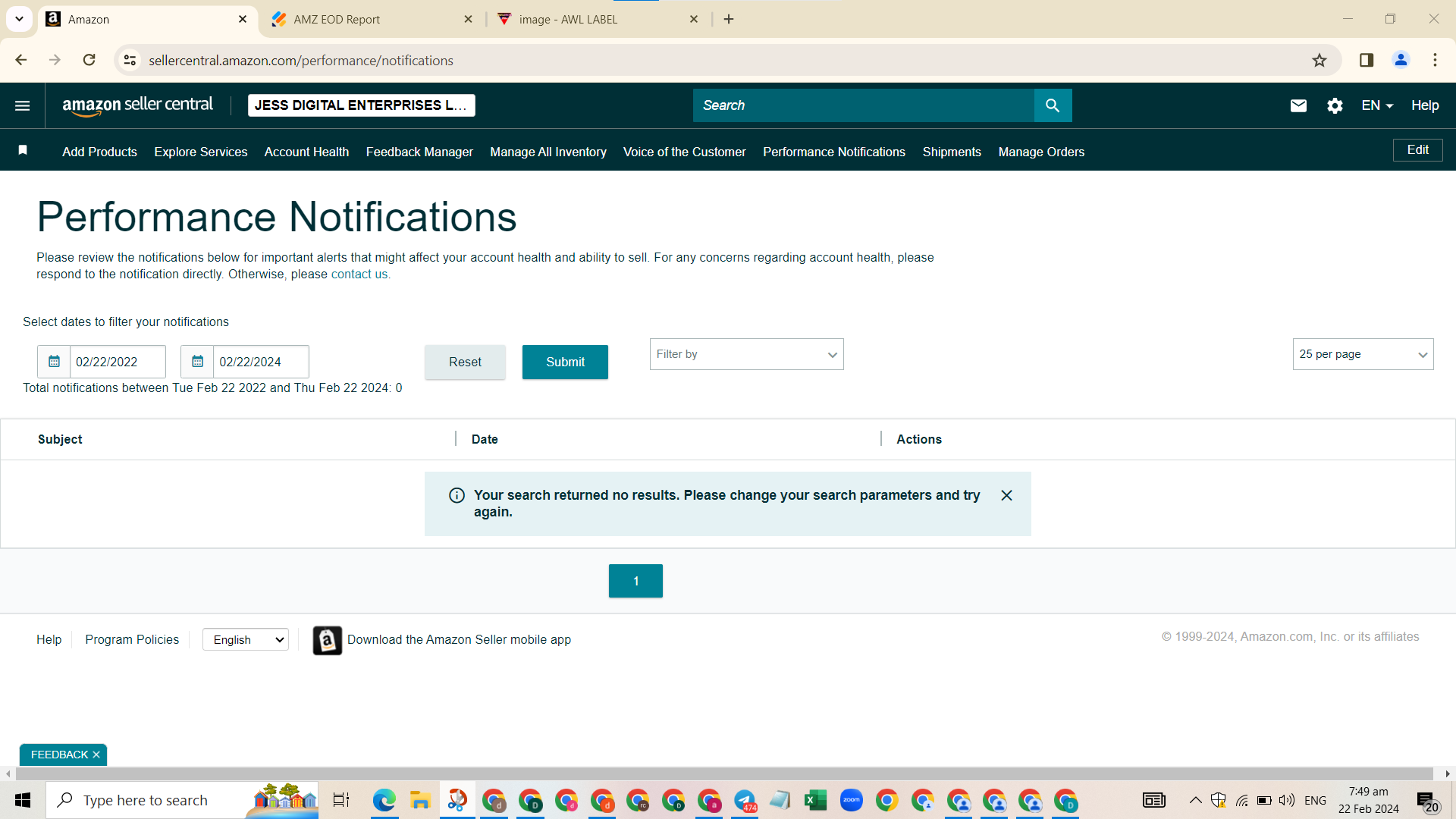Open the Windows Start menu
The width and height of the screenshot is (1456, 819).
tap(23, 800)
